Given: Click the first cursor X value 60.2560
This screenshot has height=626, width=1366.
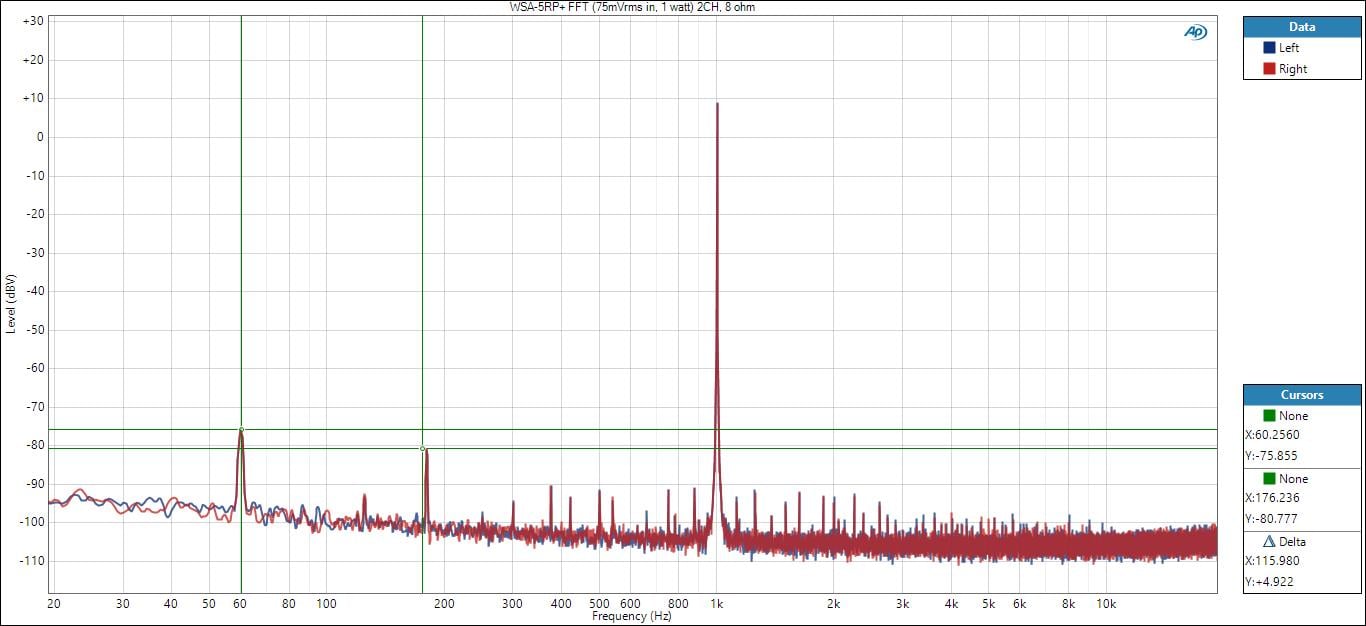Looking at the screenshot, I should pyautogui.click(x=1272, y=435).
